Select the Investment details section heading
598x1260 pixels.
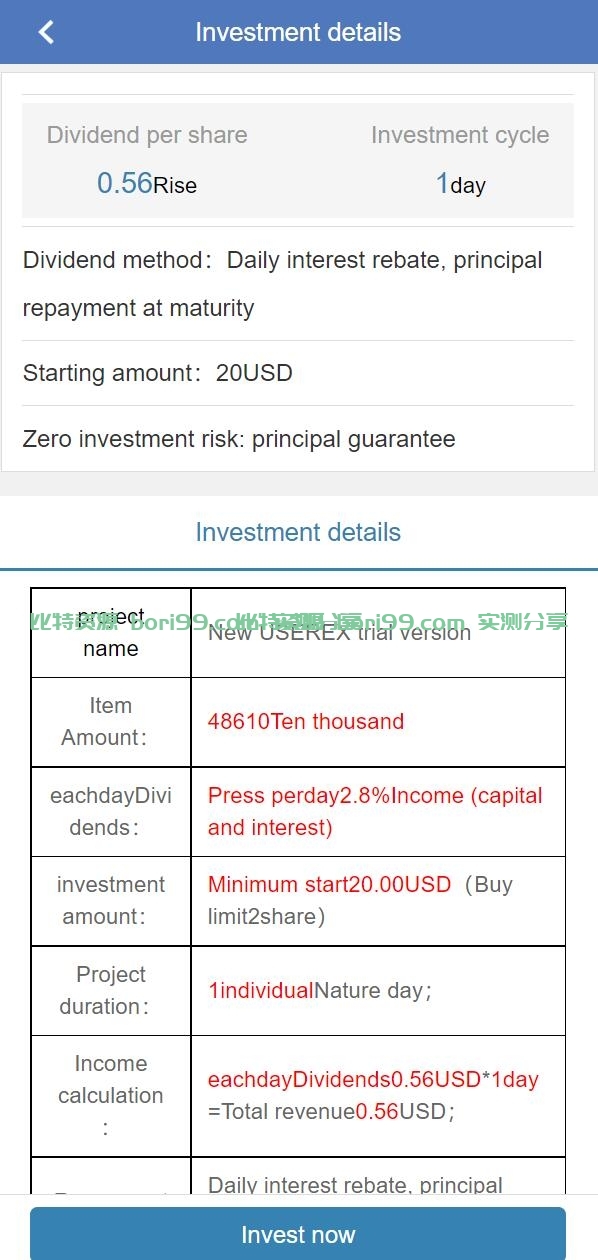pyautogui.click(x=298, y=532)
